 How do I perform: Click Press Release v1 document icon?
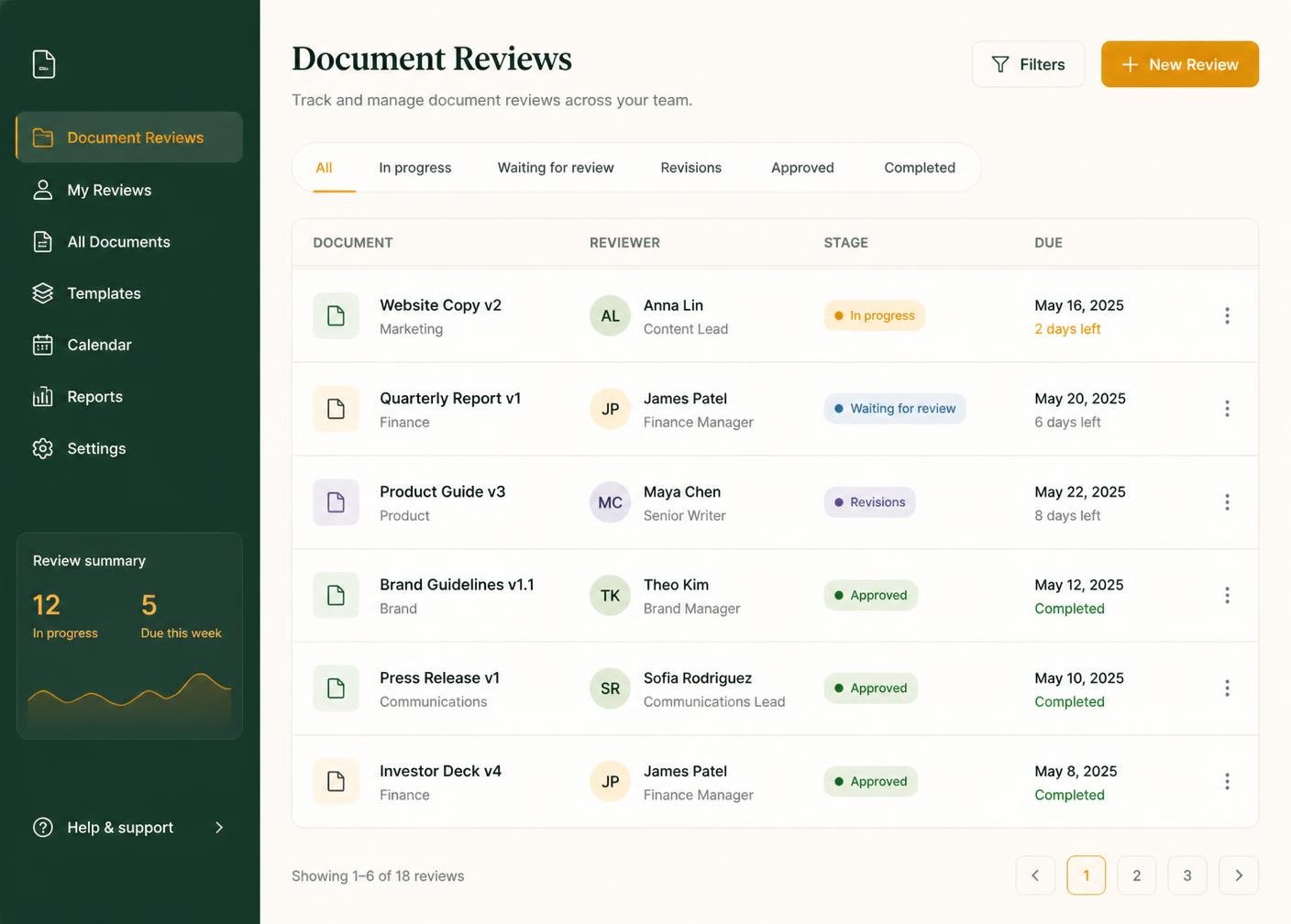337,688
